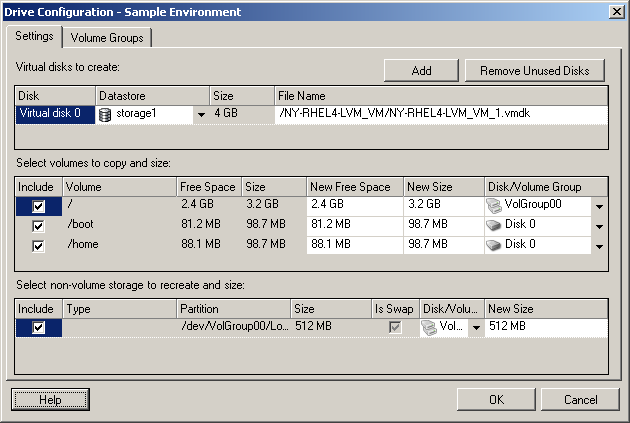Click the Add button
The image size is (630, 423).
[421, 70]
